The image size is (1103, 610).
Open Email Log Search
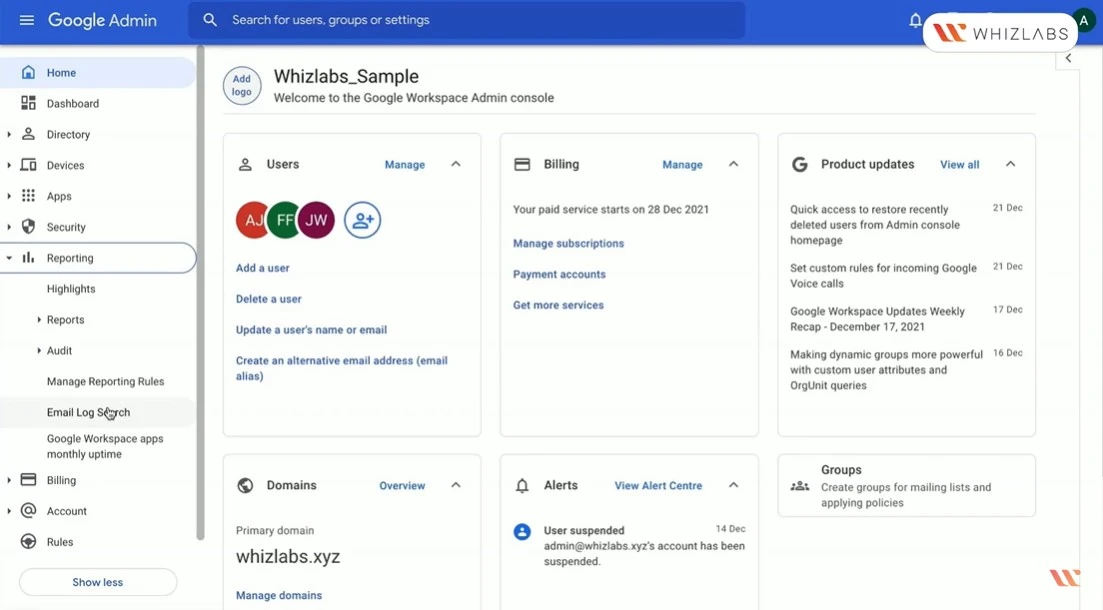pyautogui.click(x=89, y=412)
